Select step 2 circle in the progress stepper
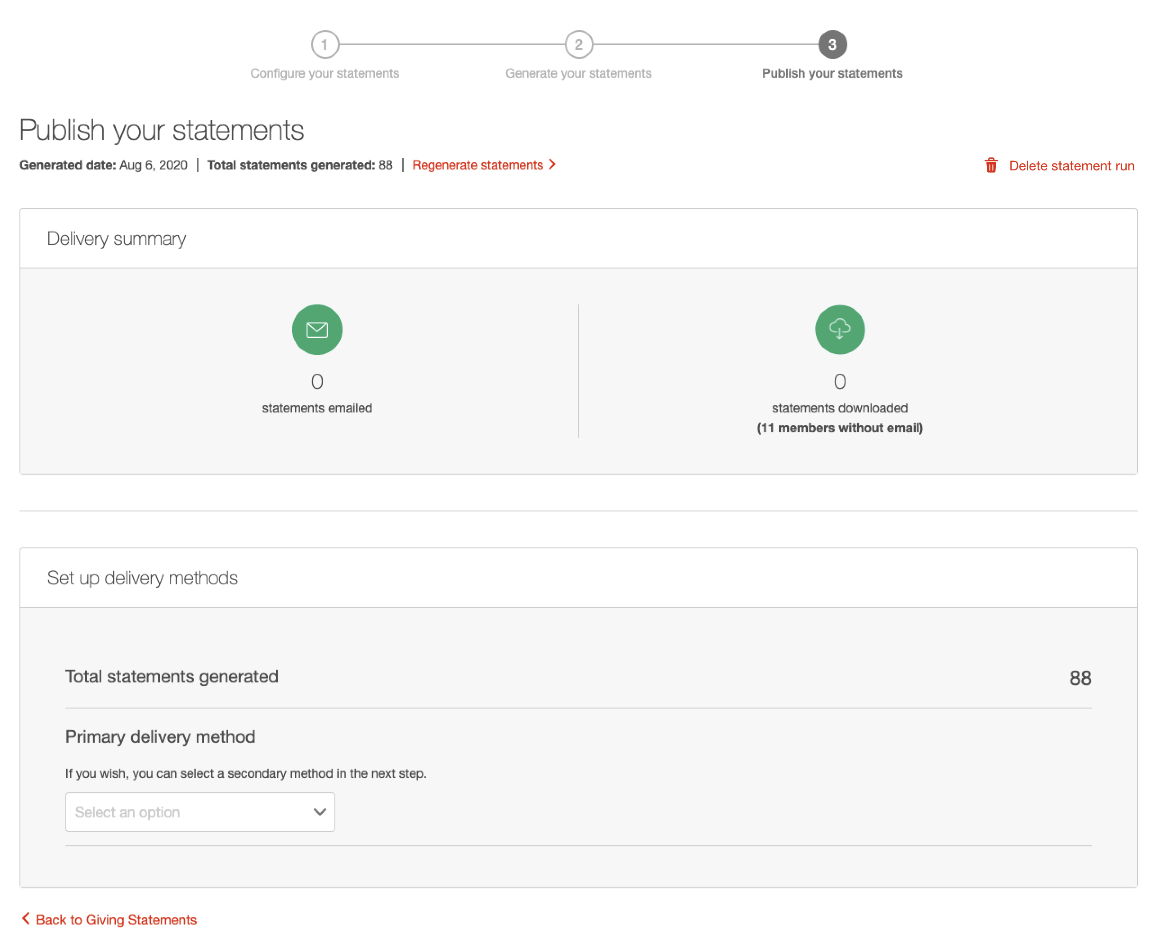The width and height of the screenshot is (1159, 951). tap(578, 44)
